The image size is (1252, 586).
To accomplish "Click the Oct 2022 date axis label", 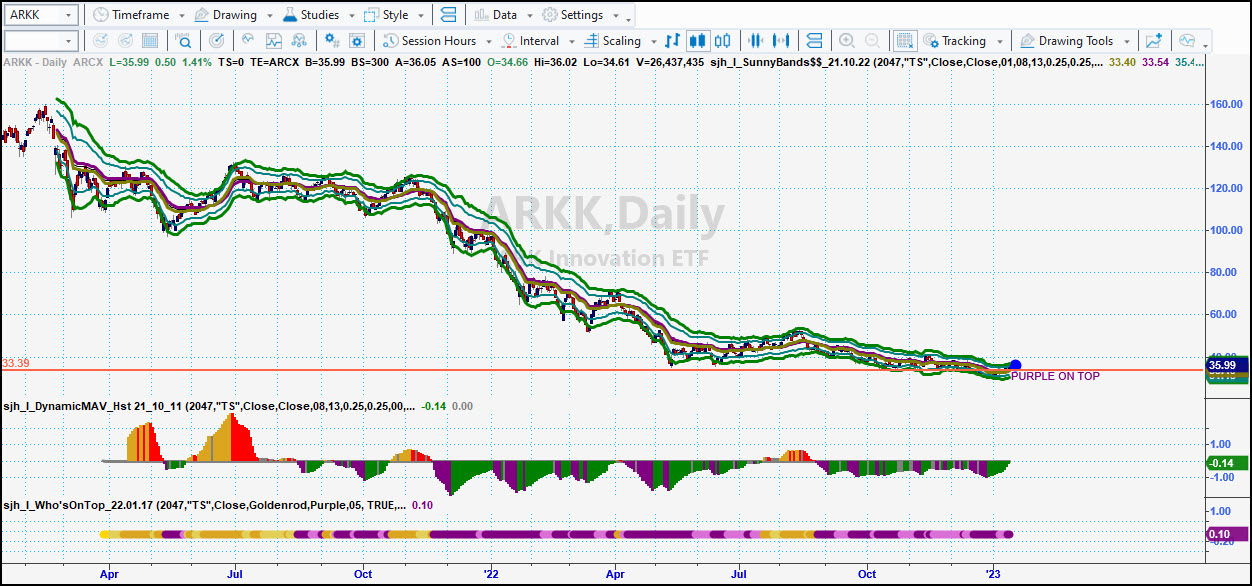I will point(867,574).
